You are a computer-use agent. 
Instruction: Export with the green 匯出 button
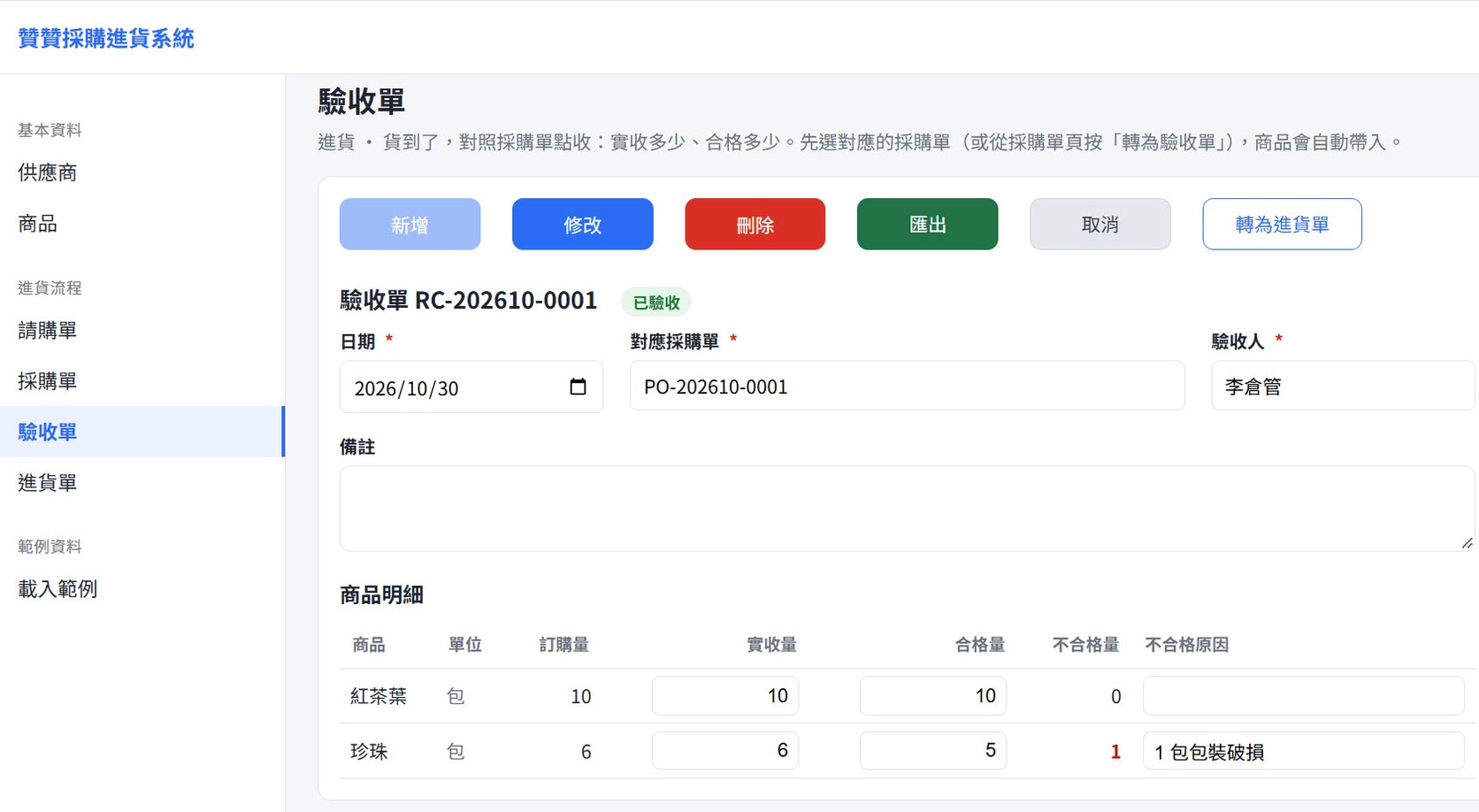[x=927, y=224]
